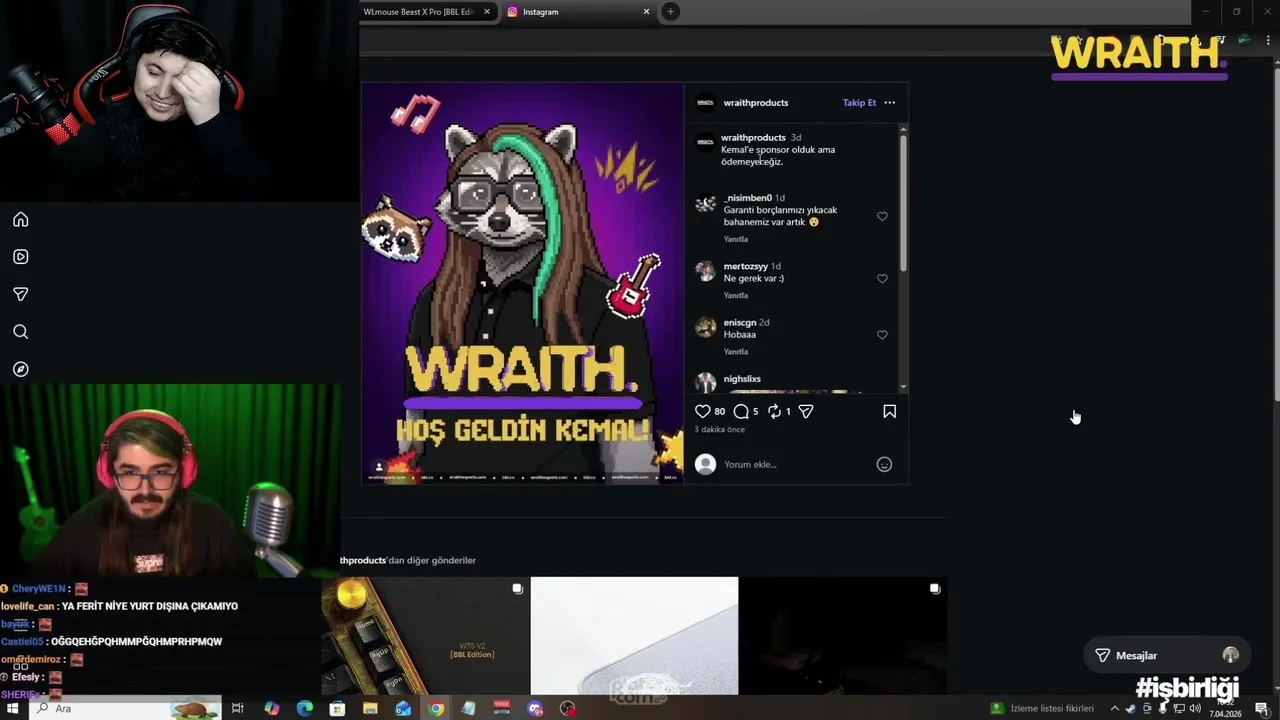Open Task View on taskbar

point(238,708)
